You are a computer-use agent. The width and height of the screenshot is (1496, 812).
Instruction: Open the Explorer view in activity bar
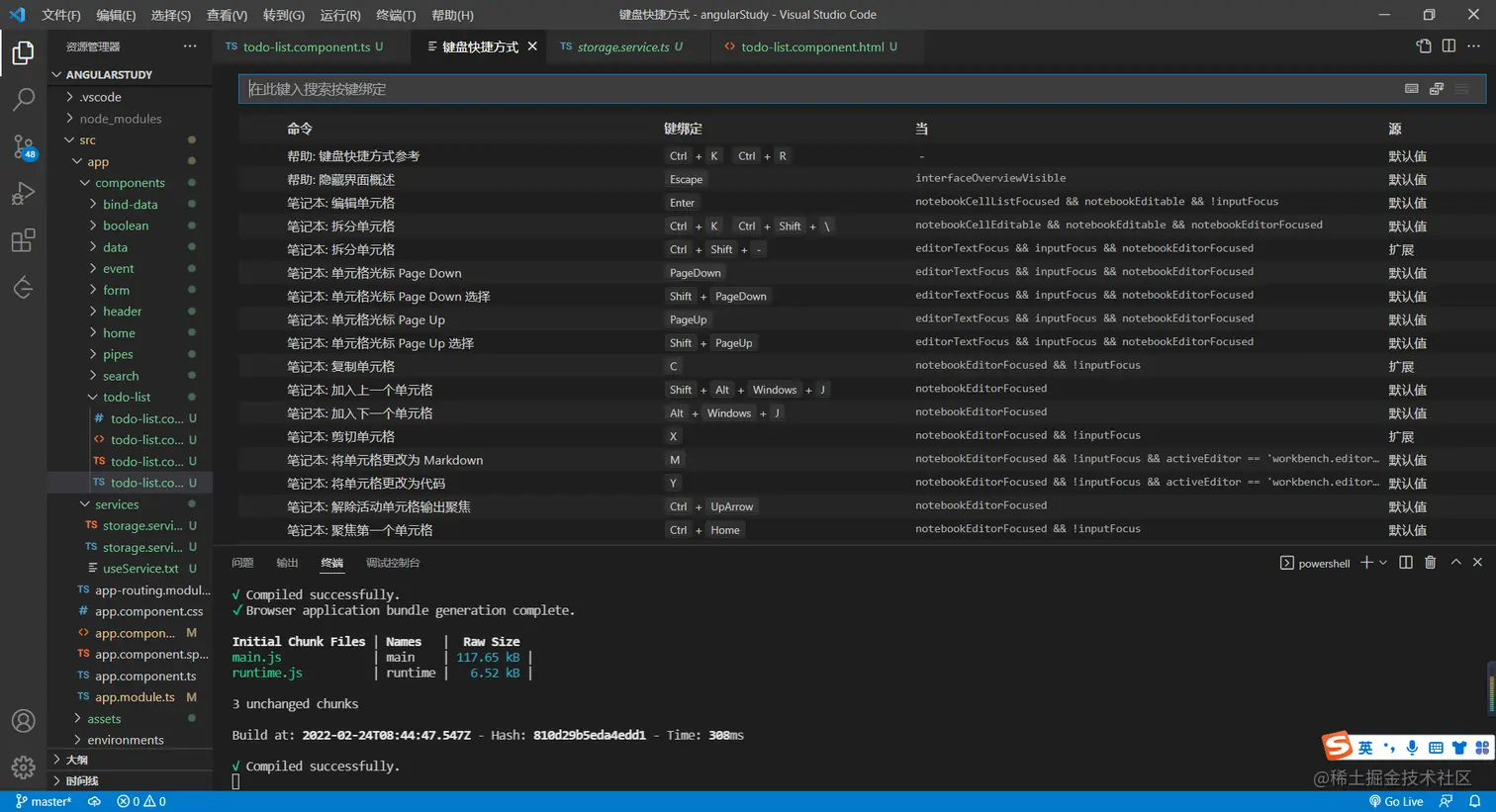click(23, 52)
